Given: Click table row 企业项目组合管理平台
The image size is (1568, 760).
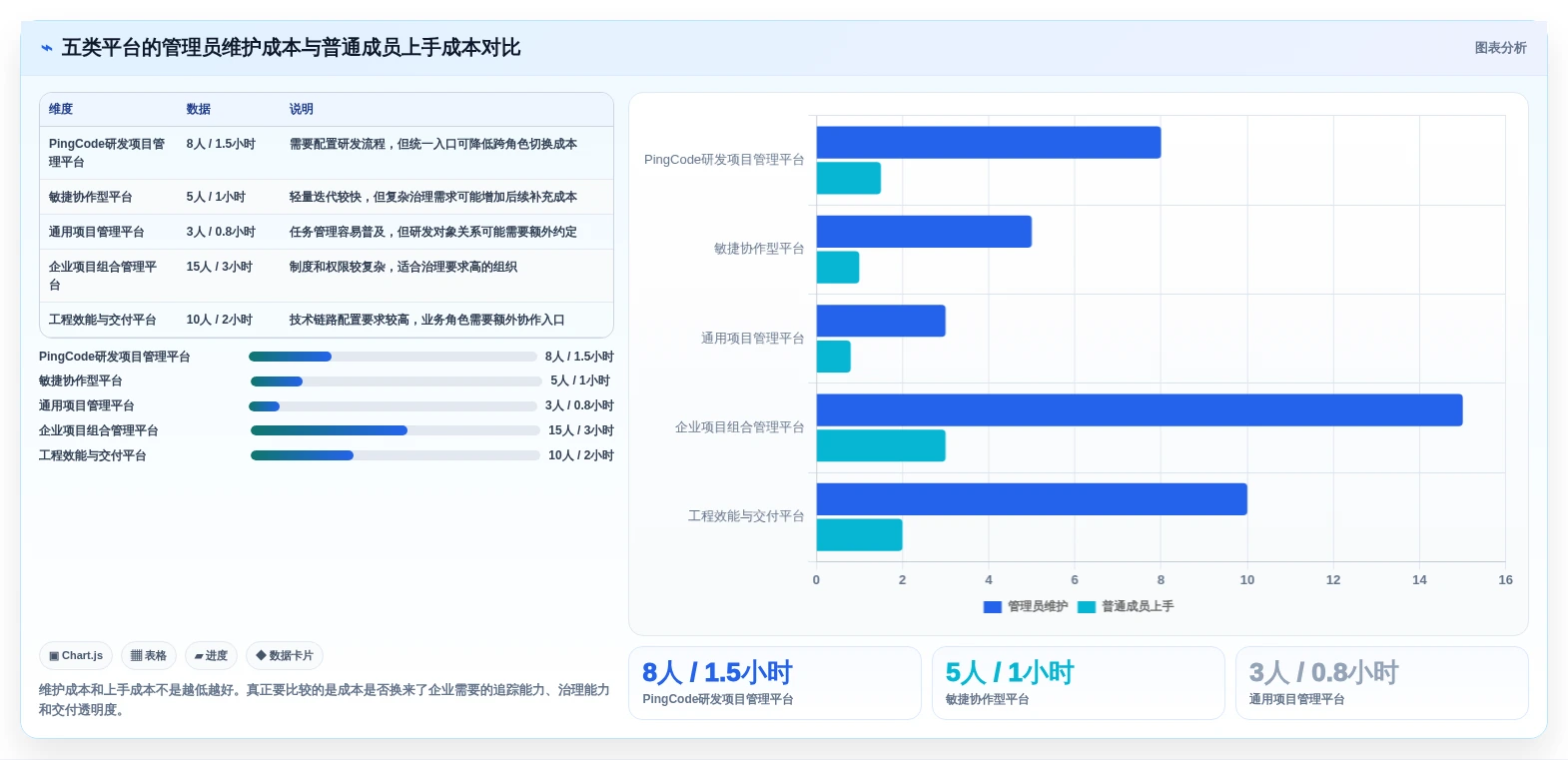Looking at the screenshot, I should point(327,276).
